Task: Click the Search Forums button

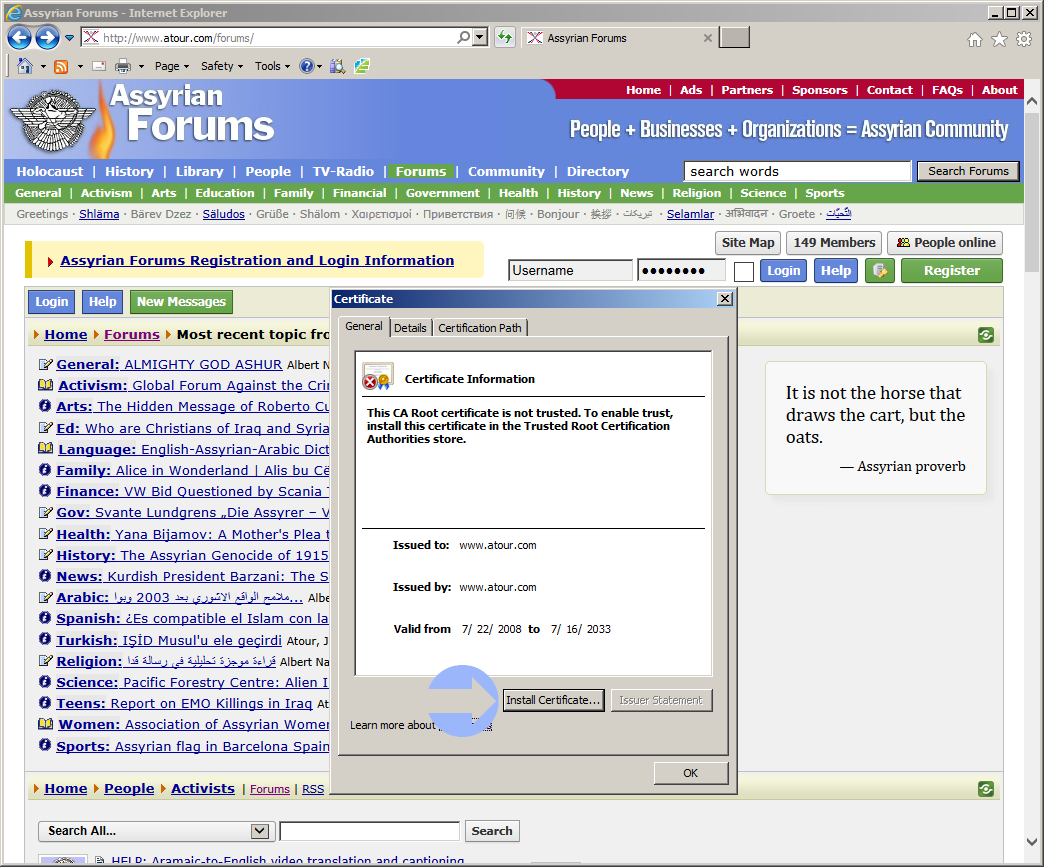Action: click(968, 171)
